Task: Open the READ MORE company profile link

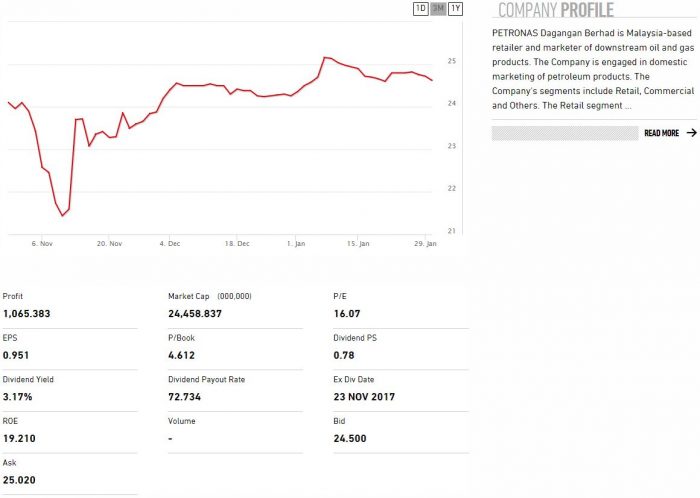Action: 661,133
